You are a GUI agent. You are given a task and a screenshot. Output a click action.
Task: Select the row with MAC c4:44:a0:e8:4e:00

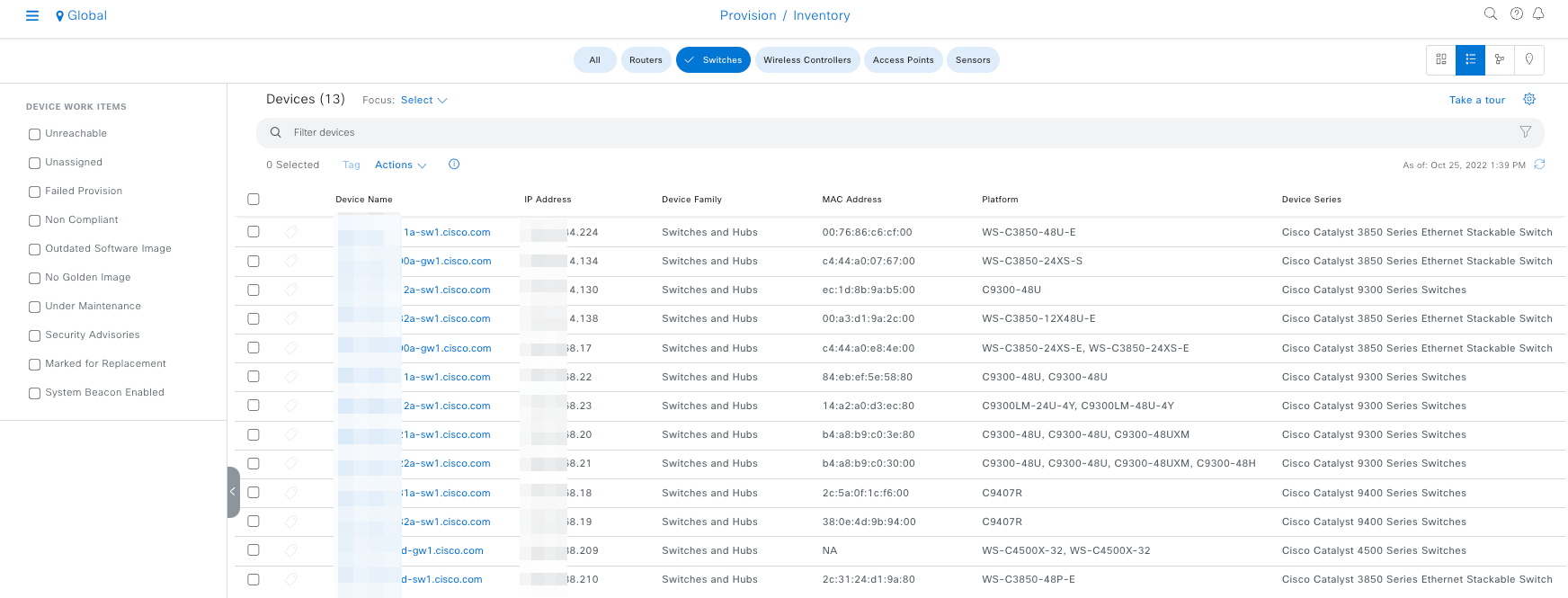pos(254,347)
